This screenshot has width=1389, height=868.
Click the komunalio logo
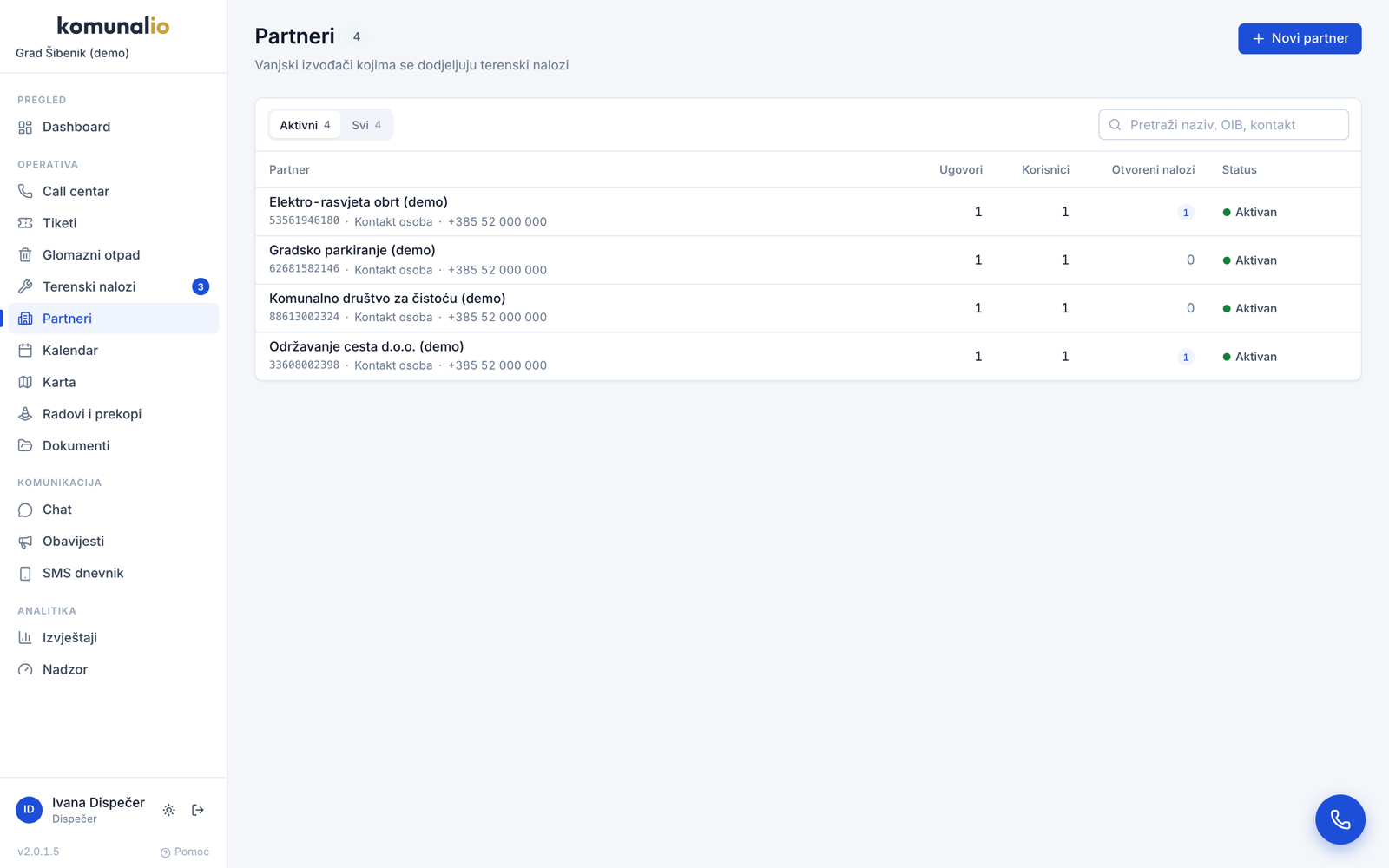point(113,26)
